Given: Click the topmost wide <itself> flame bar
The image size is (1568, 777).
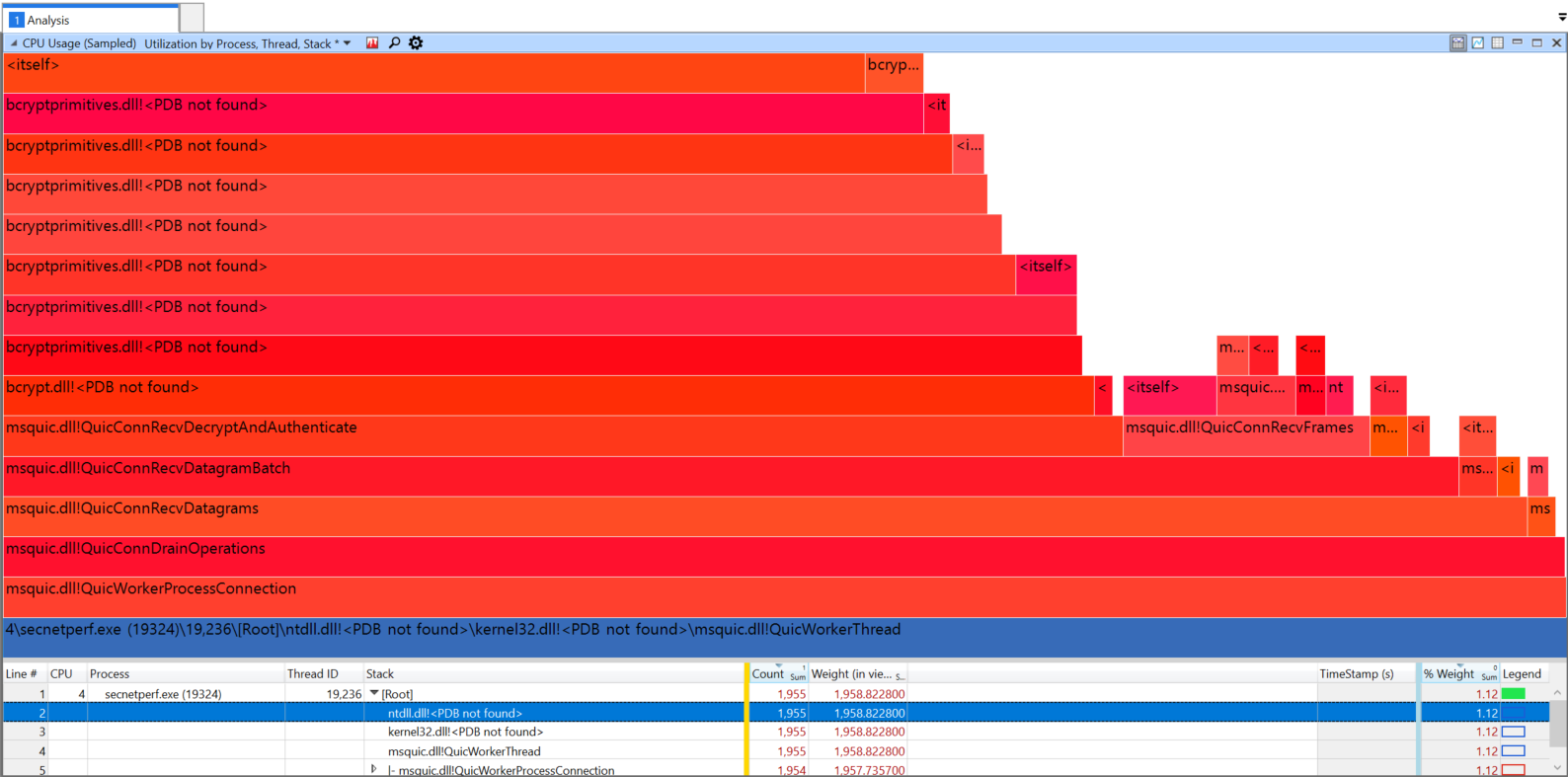Looking at the screenshot, I should tap(434, 73).
